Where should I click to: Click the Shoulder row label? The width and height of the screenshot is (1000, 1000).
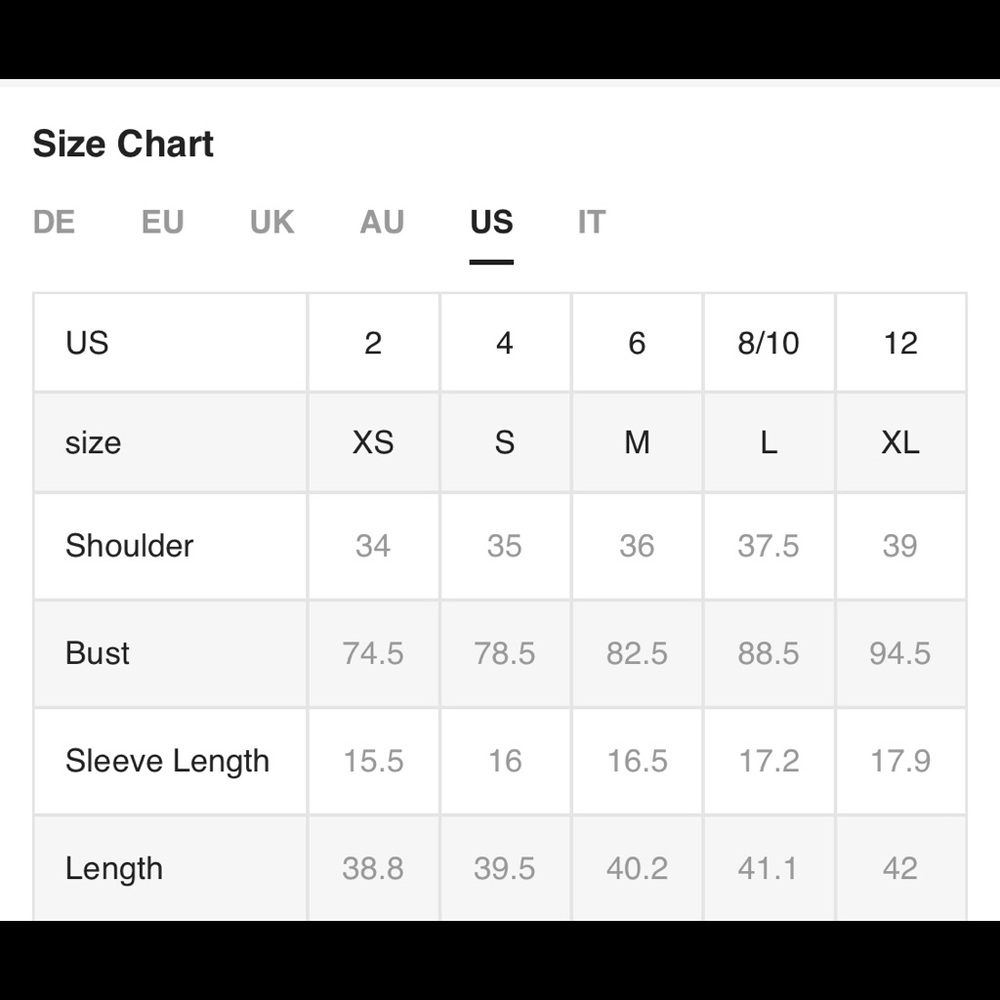(x=129, y=546)
